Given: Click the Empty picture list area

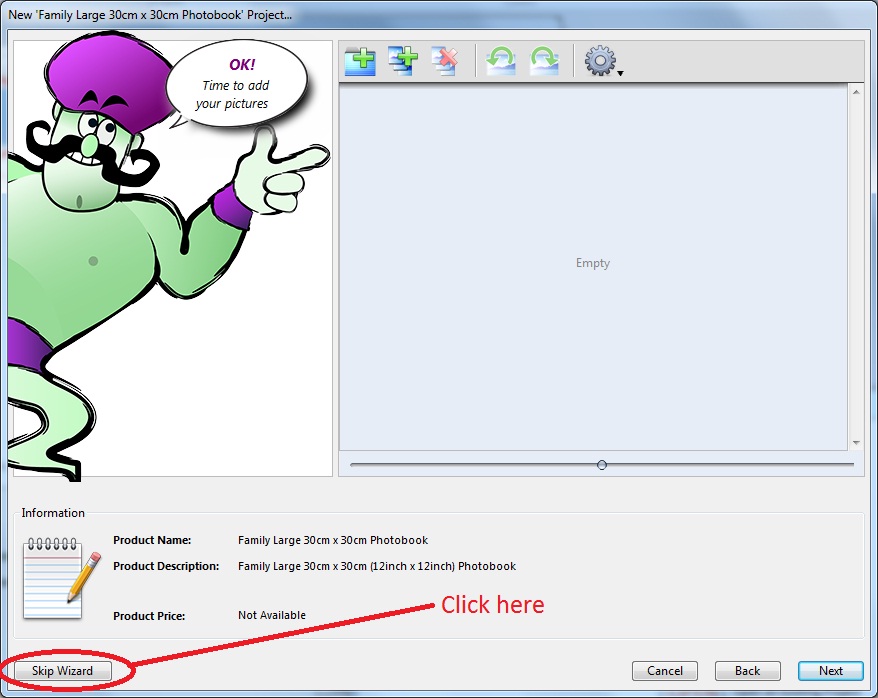Looking at the screenshot, I should tap(593, 266).
